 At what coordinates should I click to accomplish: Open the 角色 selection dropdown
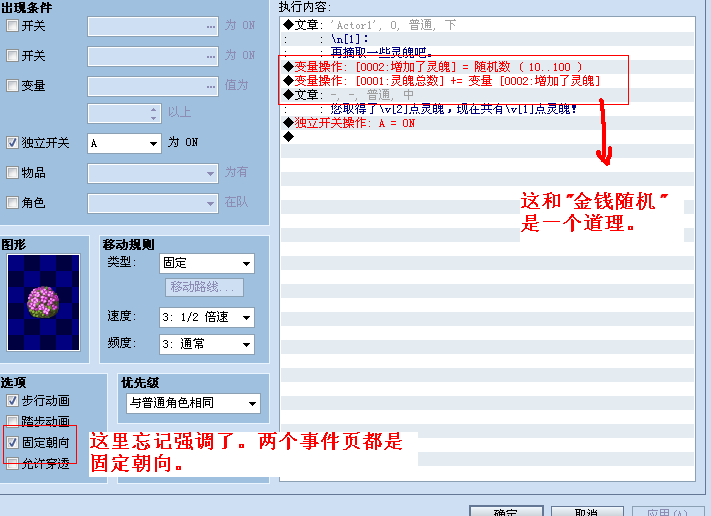point(153,203)
